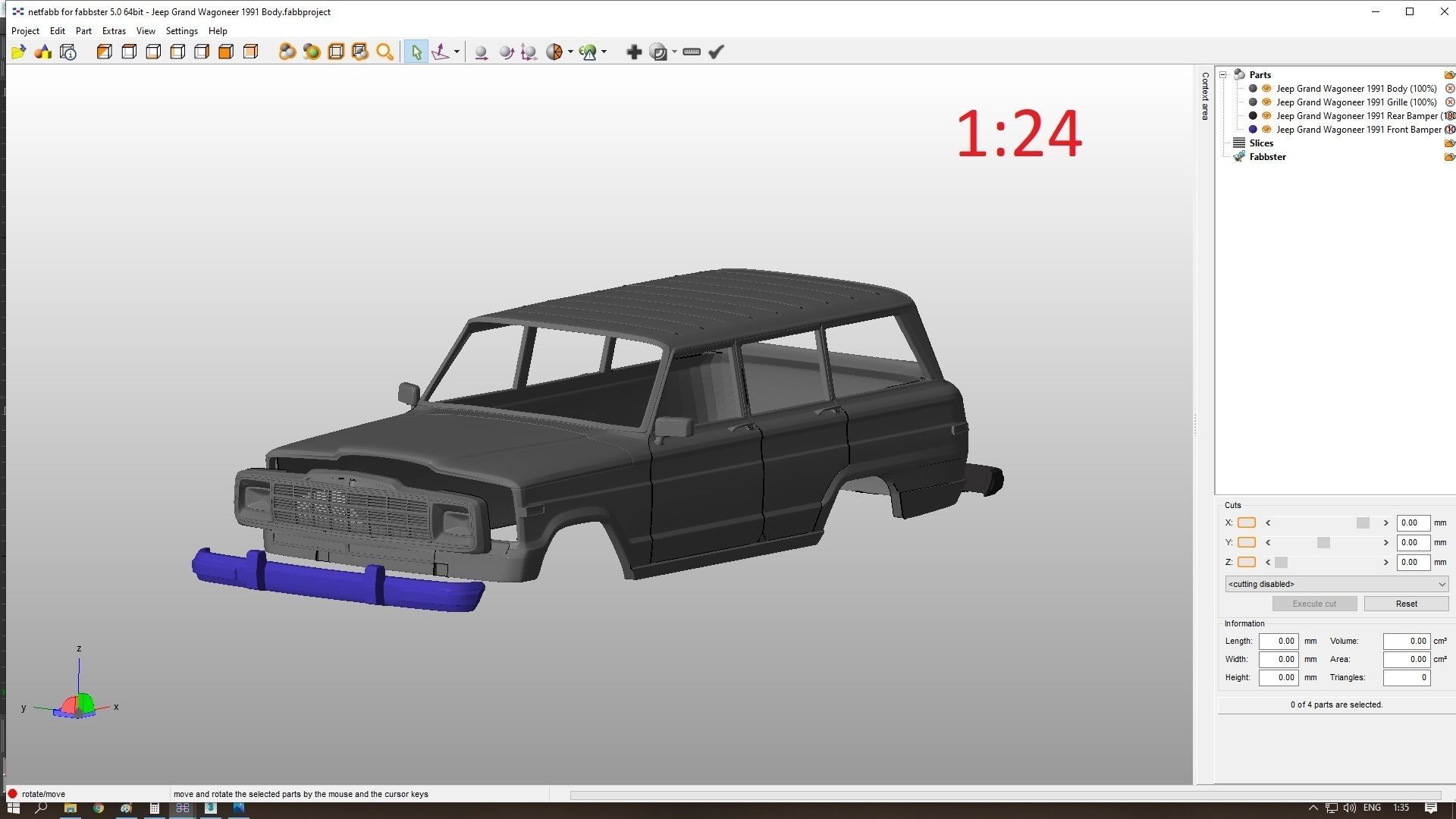Open the platform information icon

pyautogui.click(x=68, y=52)
